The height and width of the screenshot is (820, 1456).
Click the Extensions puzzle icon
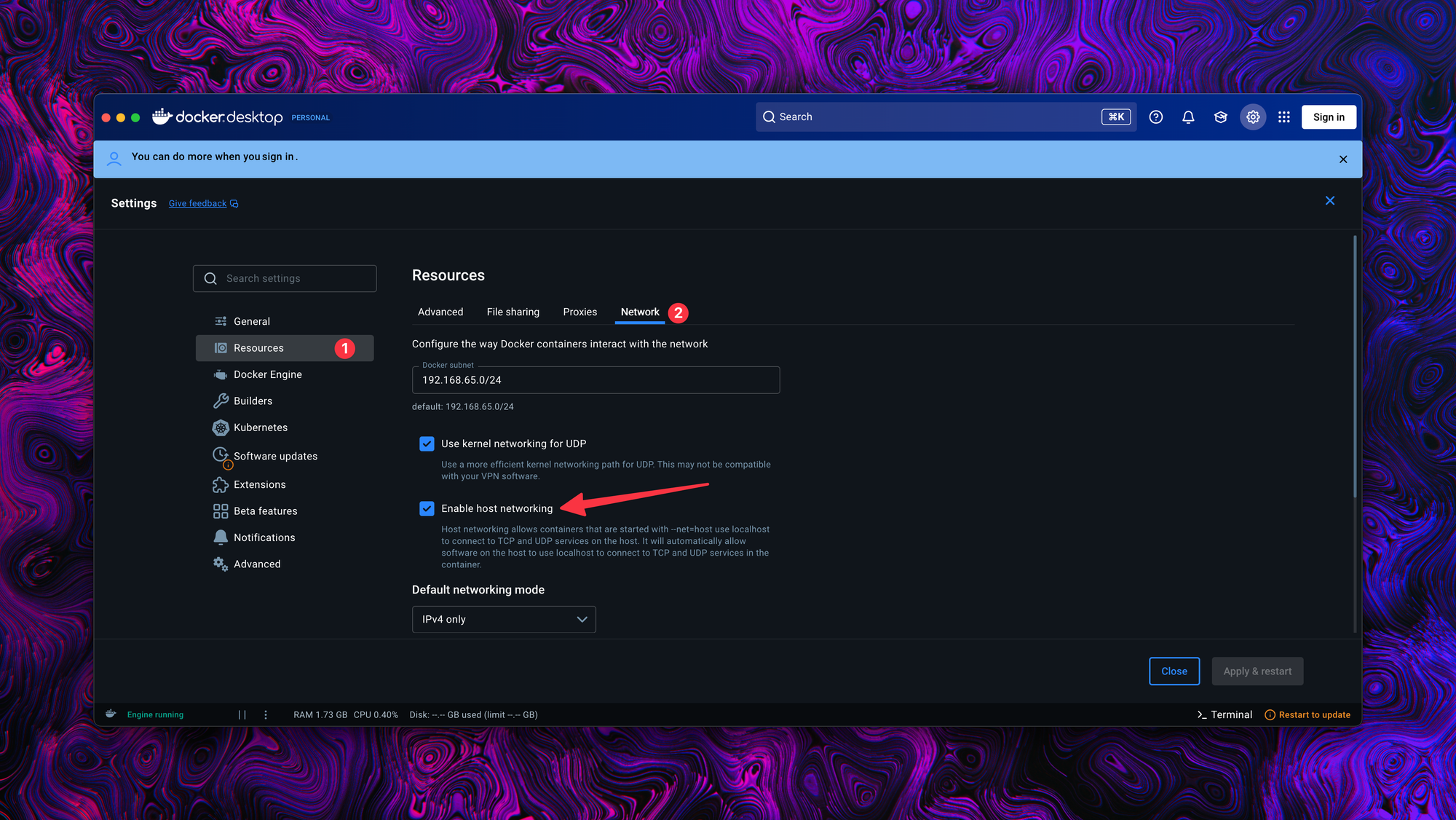[x=221, y=484]
